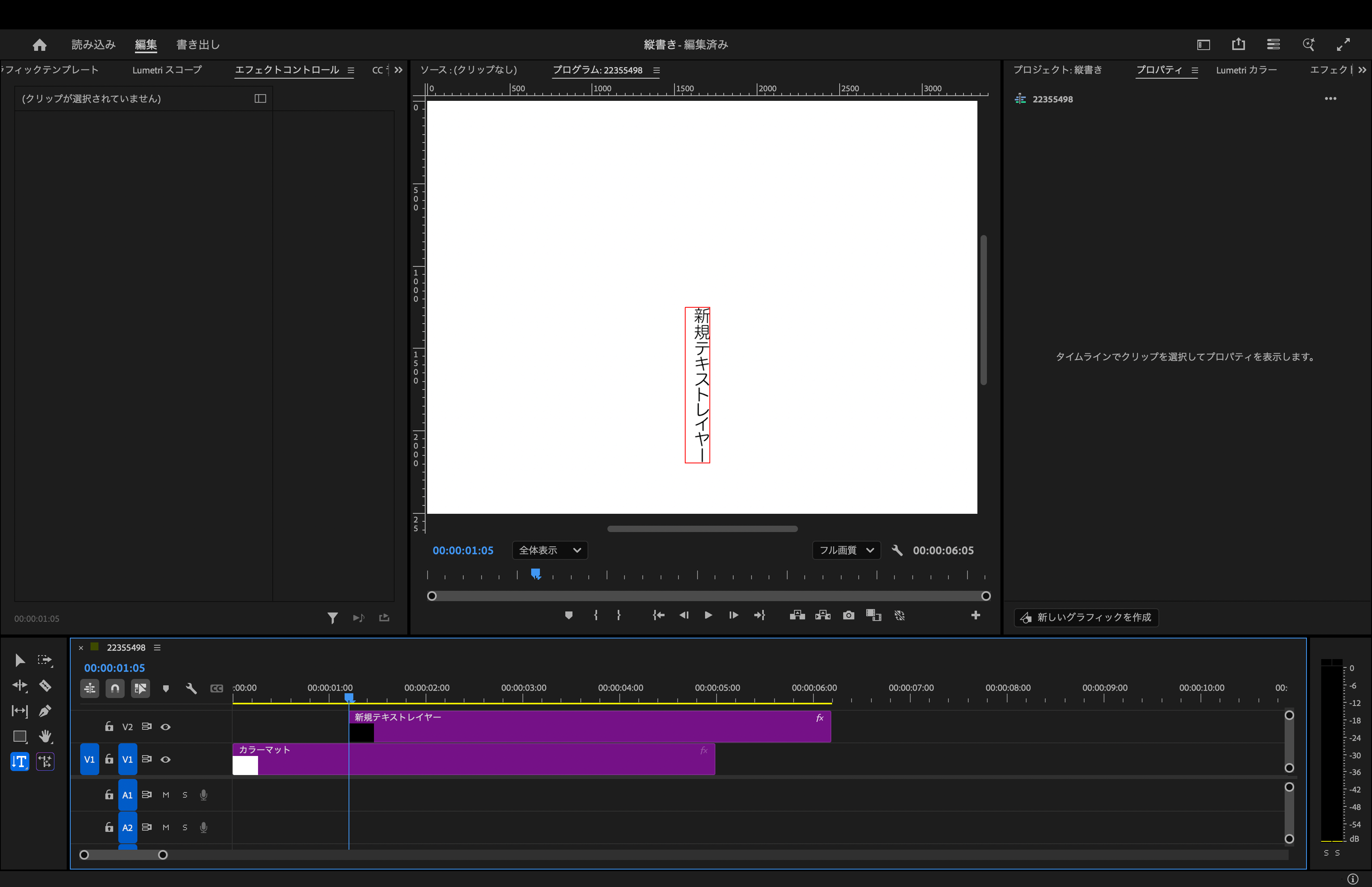Expand the left panel group's hidden tabs chevron
The height and width of the screenshot is (887, 1372).
[399, 70]
